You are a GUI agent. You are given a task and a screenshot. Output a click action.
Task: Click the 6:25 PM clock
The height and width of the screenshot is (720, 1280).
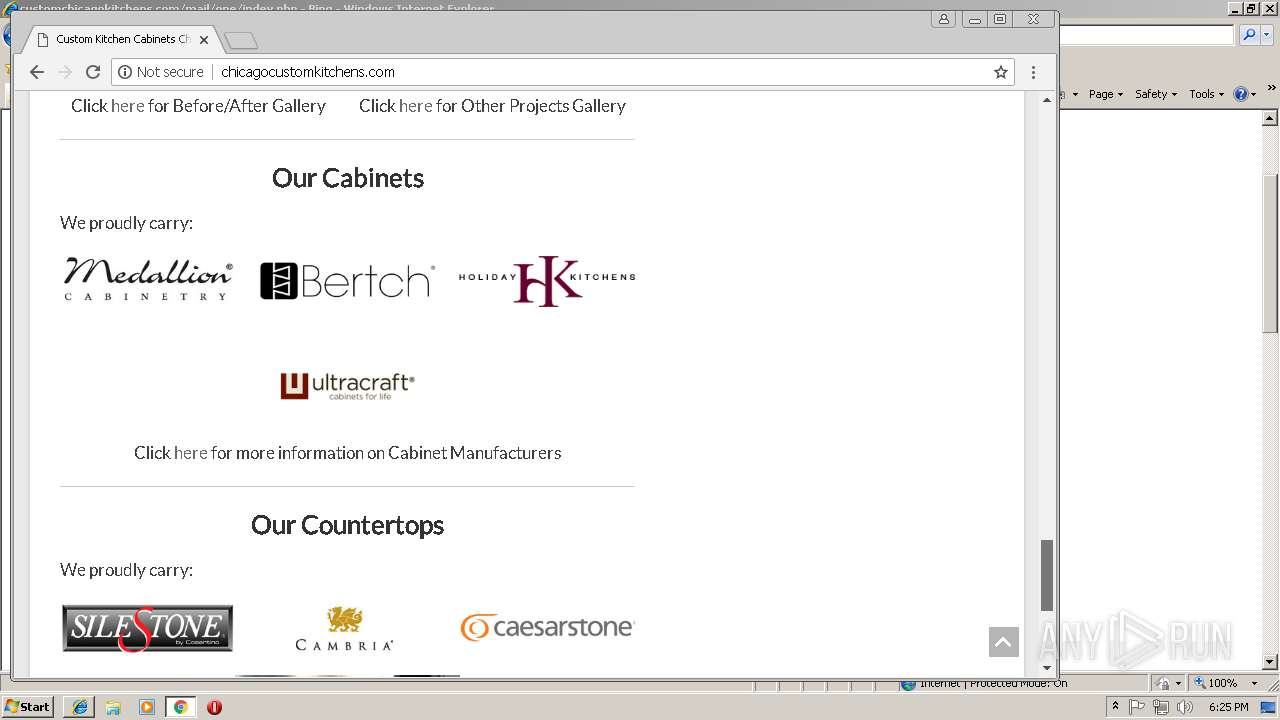[1228, 707]
